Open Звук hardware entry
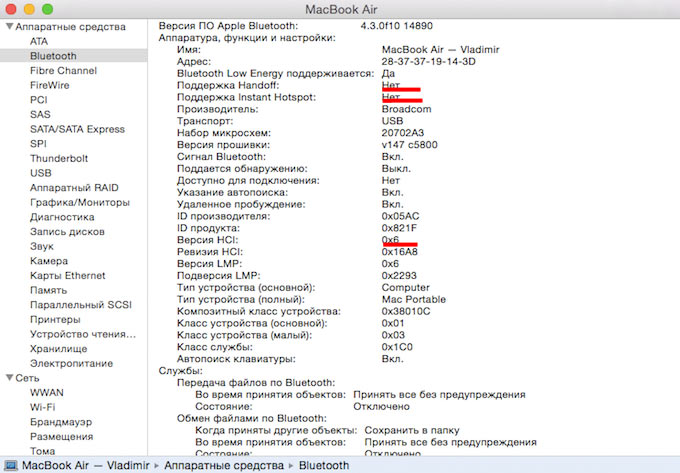This screenshot has height=473, width=680. click(42, 246)
